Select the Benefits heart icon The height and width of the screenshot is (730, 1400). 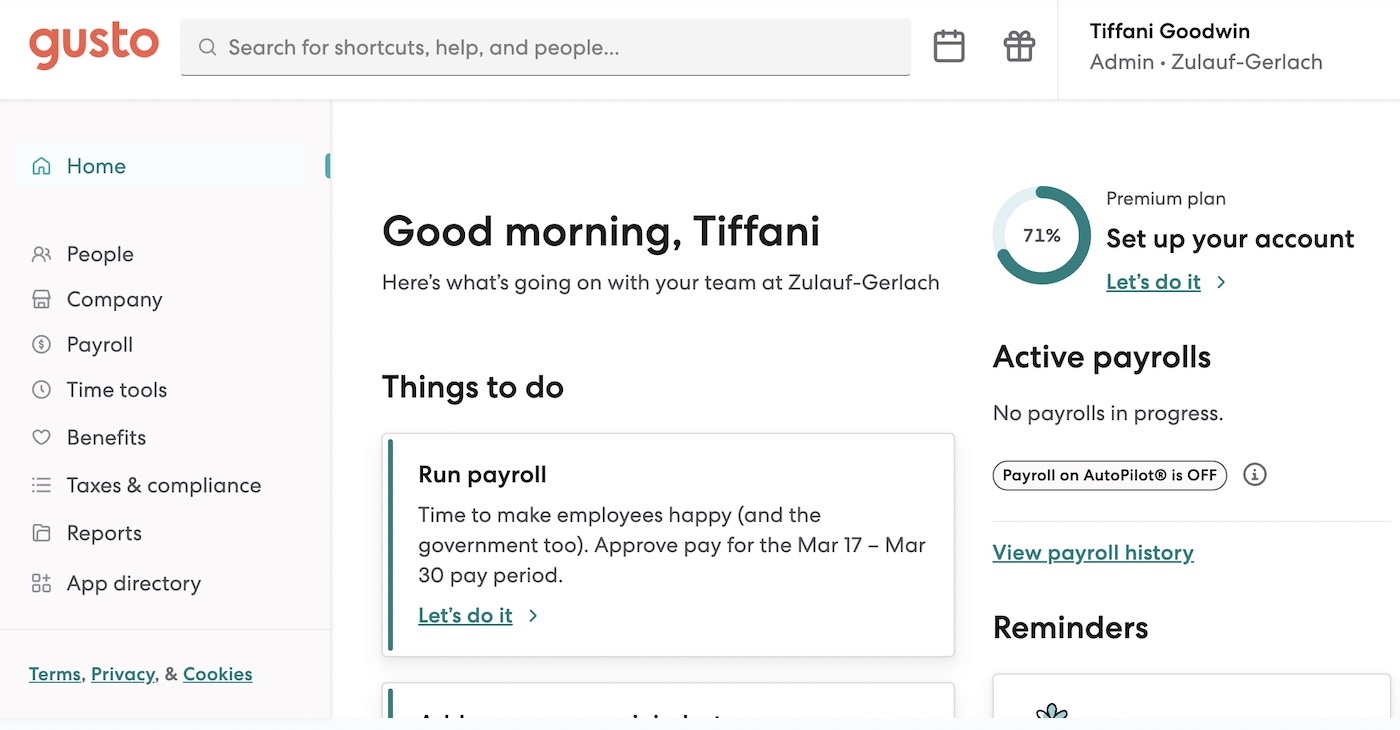(x=40, y=437)
